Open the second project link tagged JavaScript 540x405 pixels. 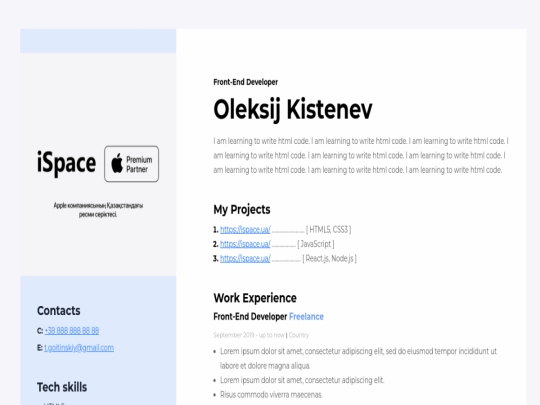pyautogui.click(x=245, y=244)
